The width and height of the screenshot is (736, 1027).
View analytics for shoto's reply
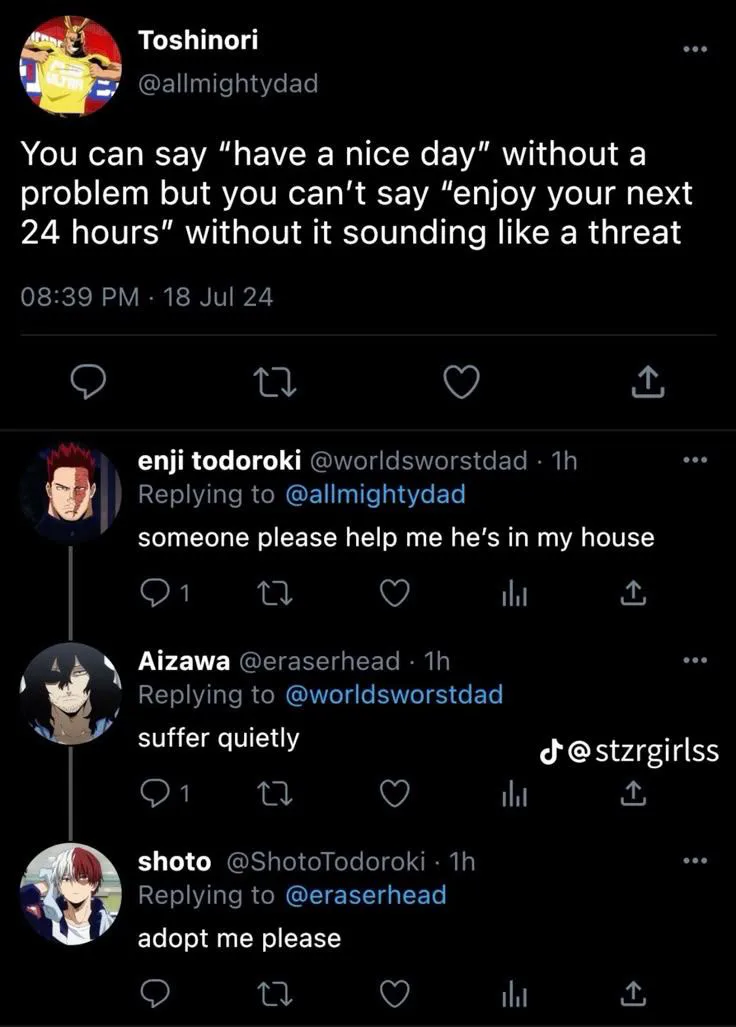tap(513, 993)
